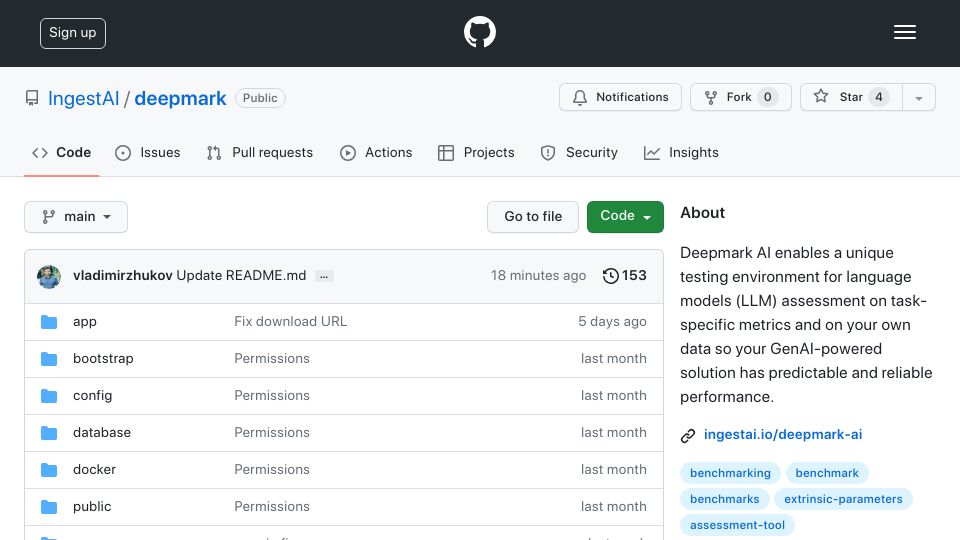
Task: Open the database folder name
Action: click(x=102, y=433)
